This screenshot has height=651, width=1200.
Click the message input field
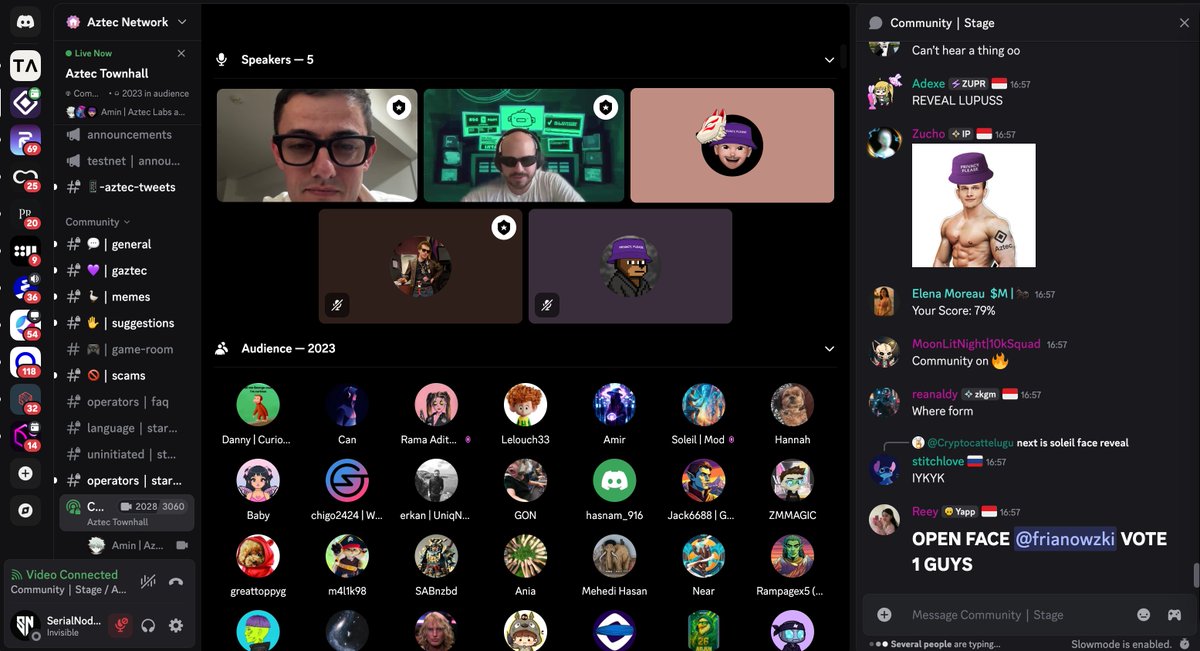(x=1000, y=614)
